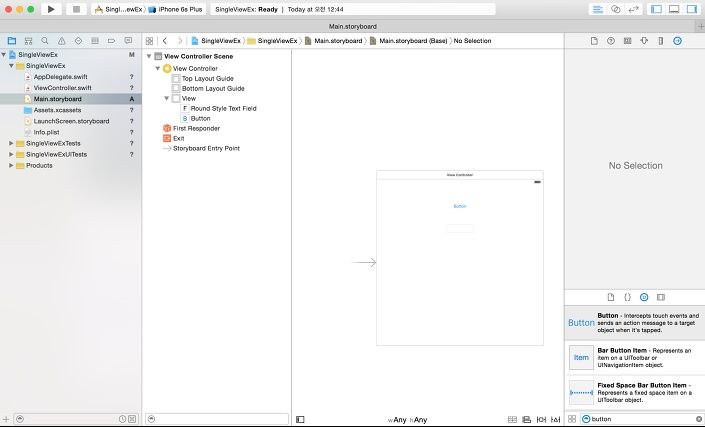
Task: Open the code snippet library
Action: pos(627,297)
